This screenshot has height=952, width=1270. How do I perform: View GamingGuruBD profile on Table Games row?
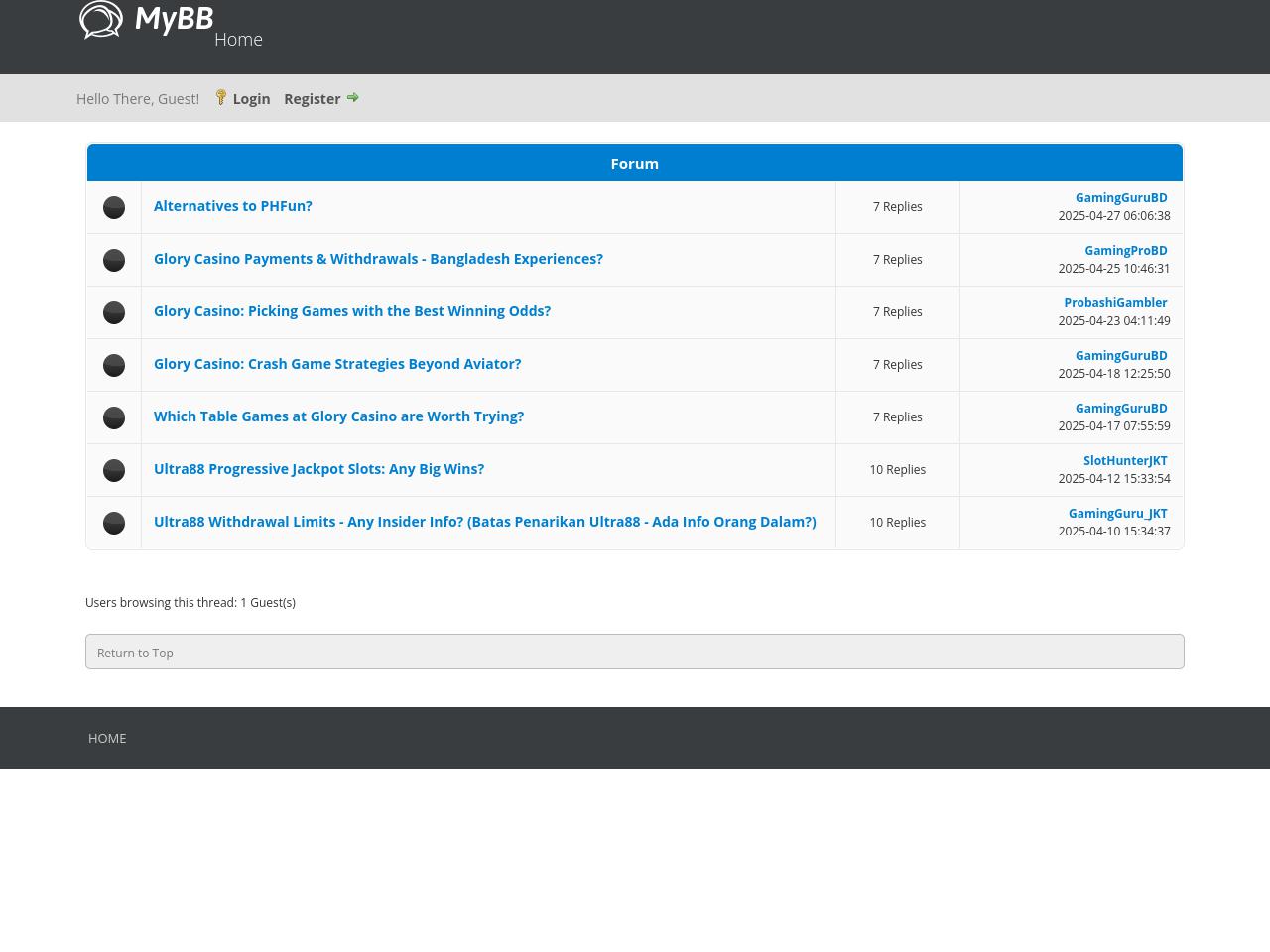1121,409
